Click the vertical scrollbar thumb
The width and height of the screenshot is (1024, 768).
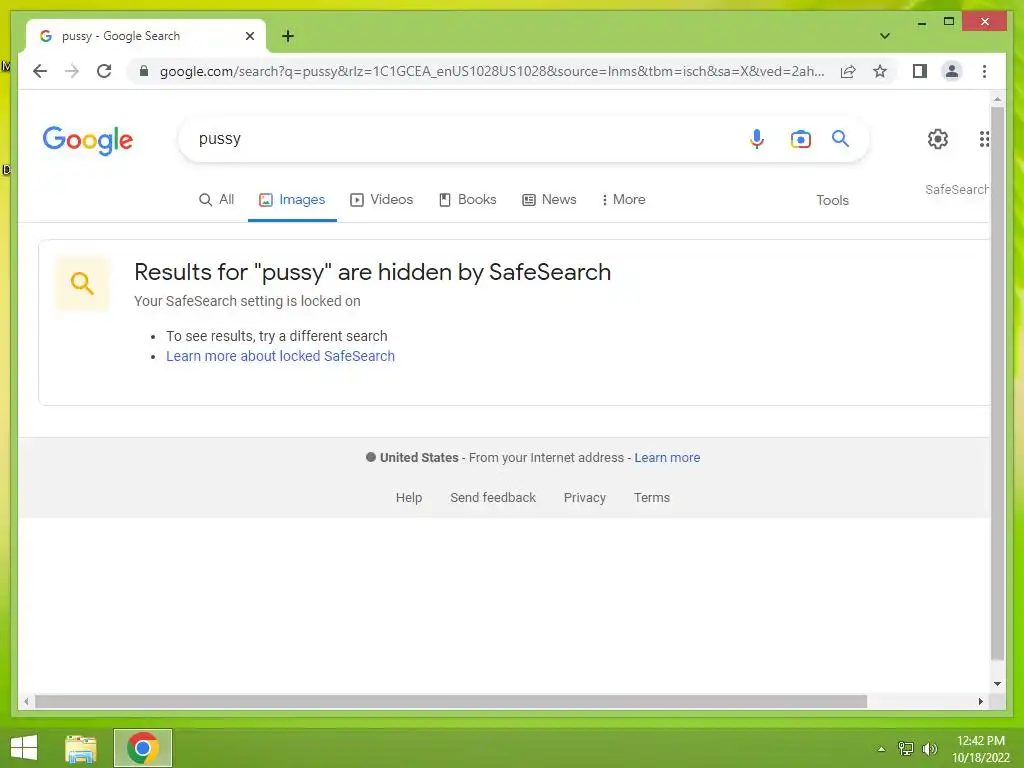pyautogui.click(x=997, y=384)
